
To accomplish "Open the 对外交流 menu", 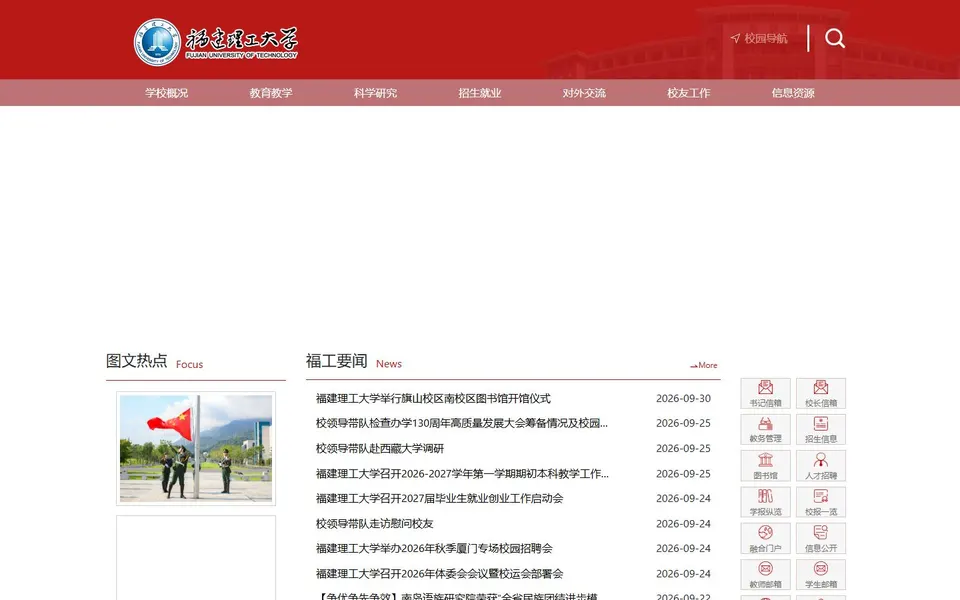I will (584, 93).
